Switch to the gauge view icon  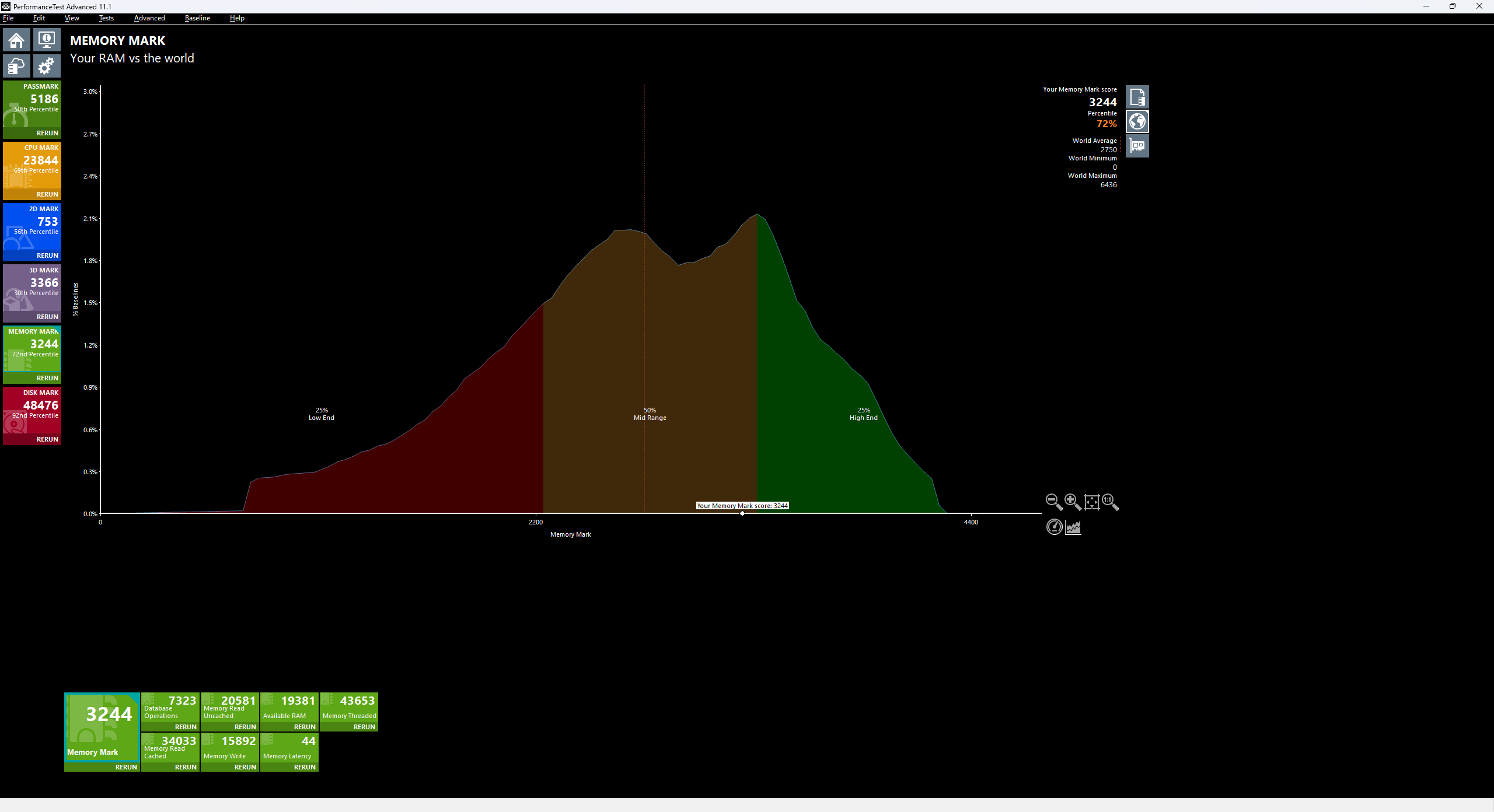click(1054, 527)
